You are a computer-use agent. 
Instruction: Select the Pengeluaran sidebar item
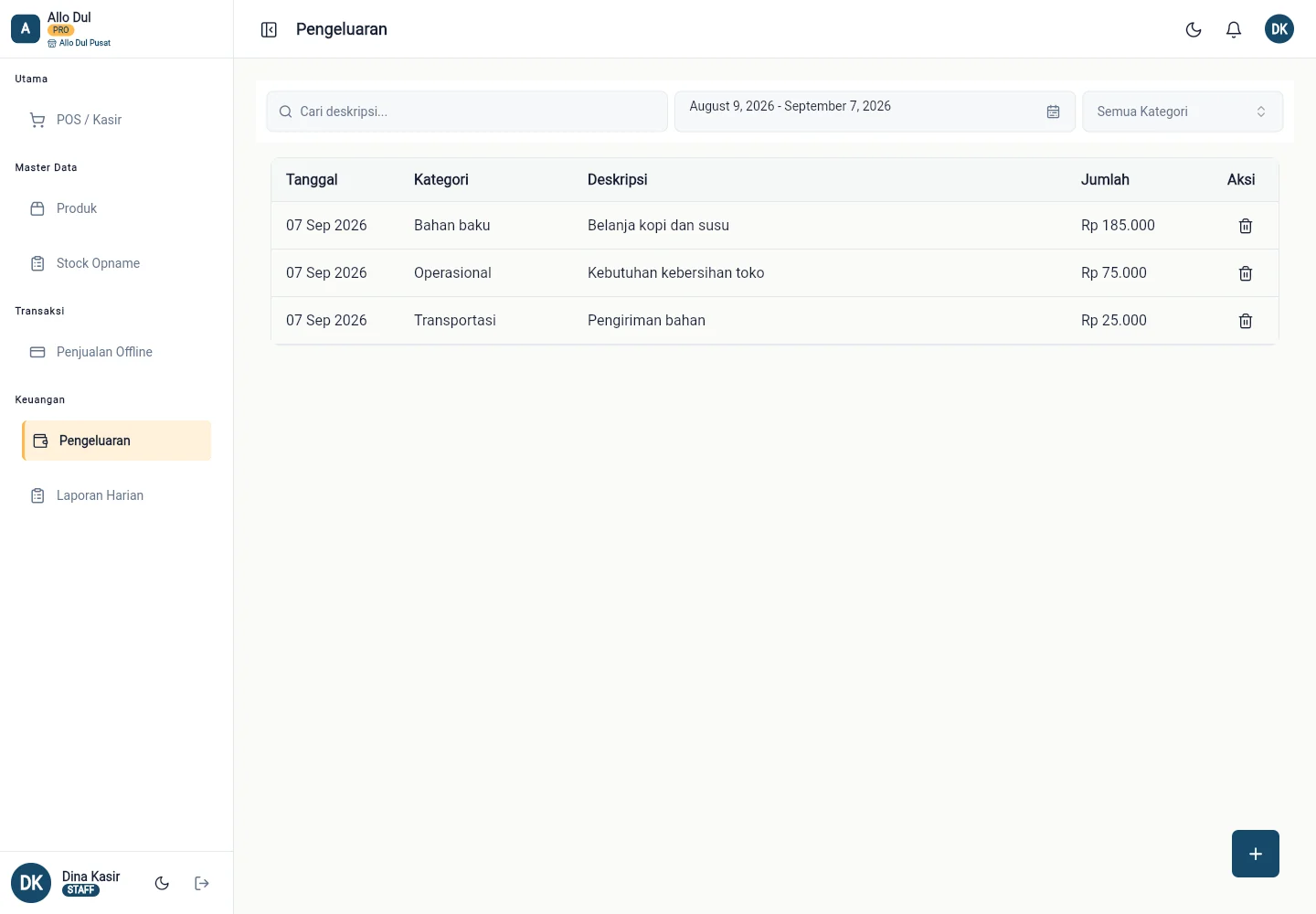117,441
